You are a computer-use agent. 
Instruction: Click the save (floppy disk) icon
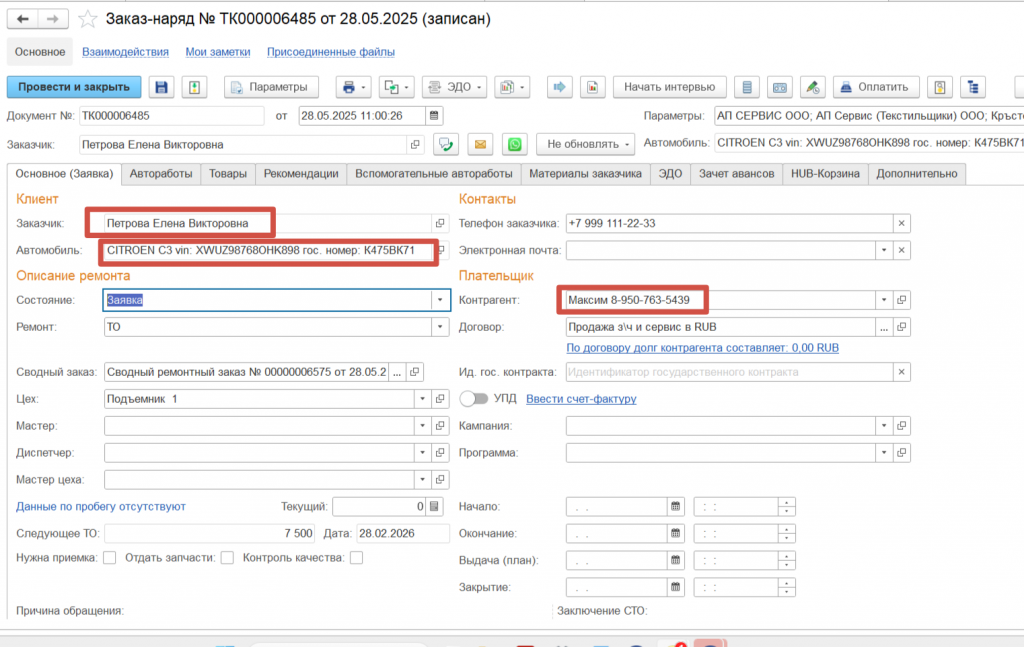point(161,87)
